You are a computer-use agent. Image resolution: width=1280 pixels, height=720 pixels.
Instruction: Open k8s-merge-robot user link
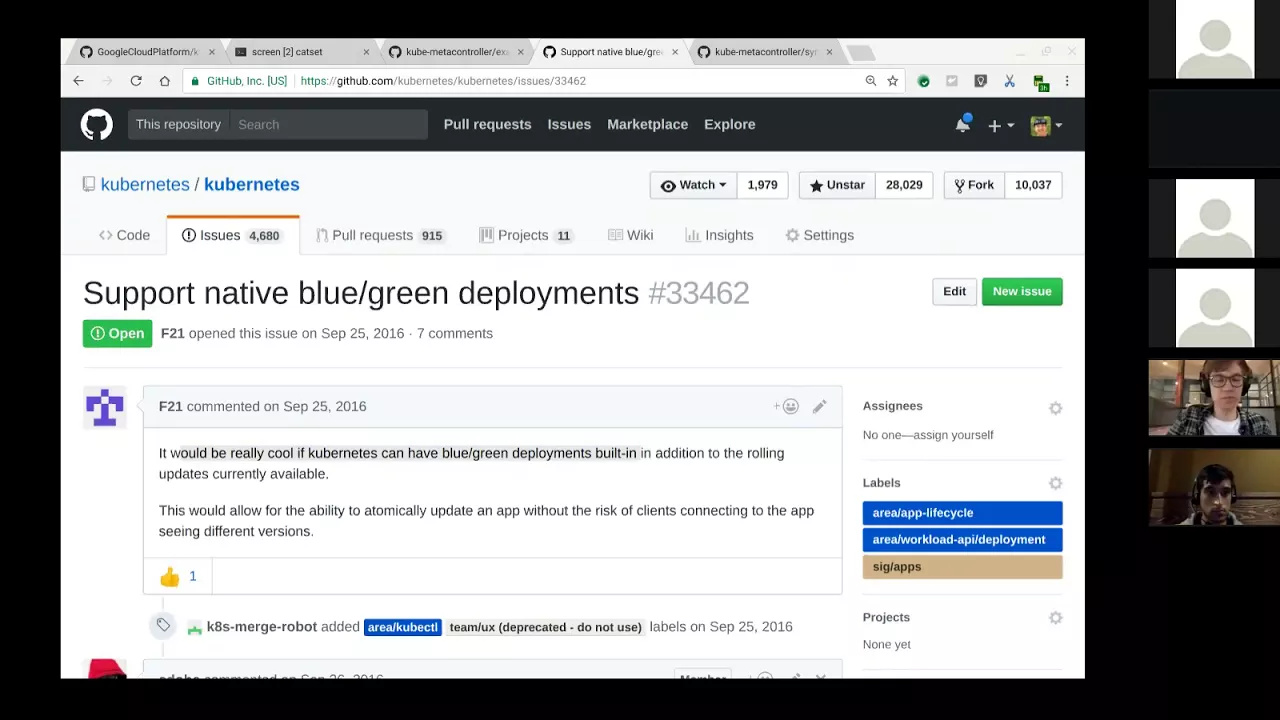pyautogui.click(x=261, y=627)
